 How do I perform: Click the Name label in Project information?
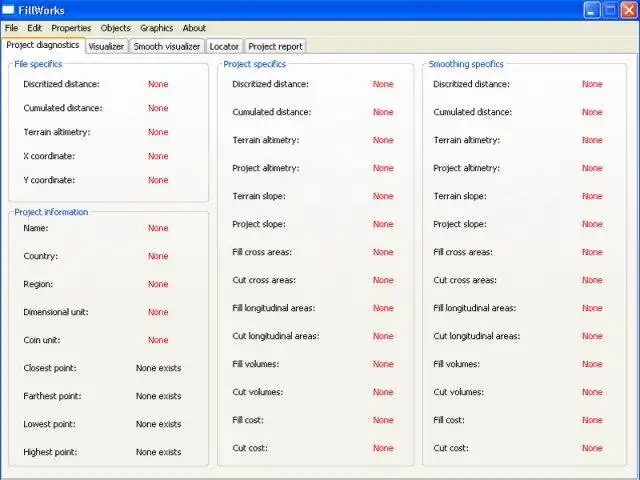tap(36, 228)
